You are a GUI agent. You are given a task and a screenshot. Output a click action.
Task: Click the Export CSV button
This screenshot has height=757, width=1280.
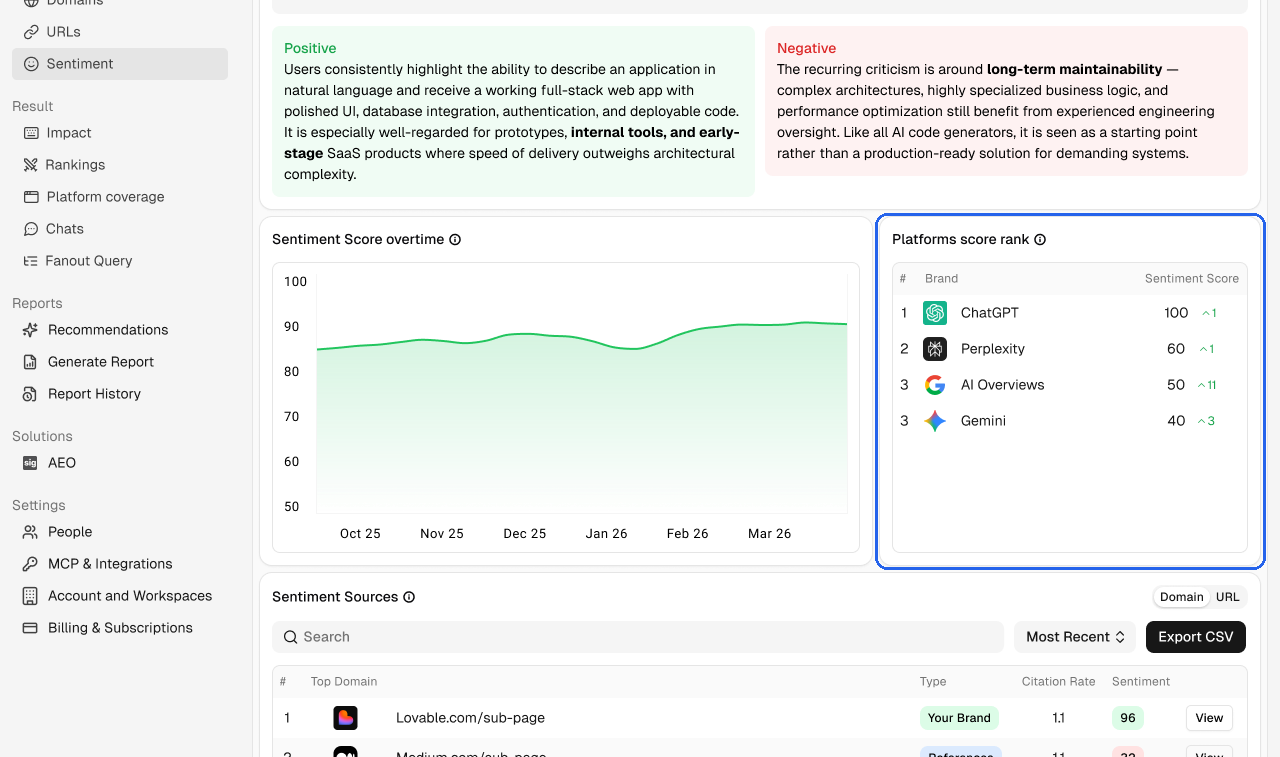[1196, 637]
